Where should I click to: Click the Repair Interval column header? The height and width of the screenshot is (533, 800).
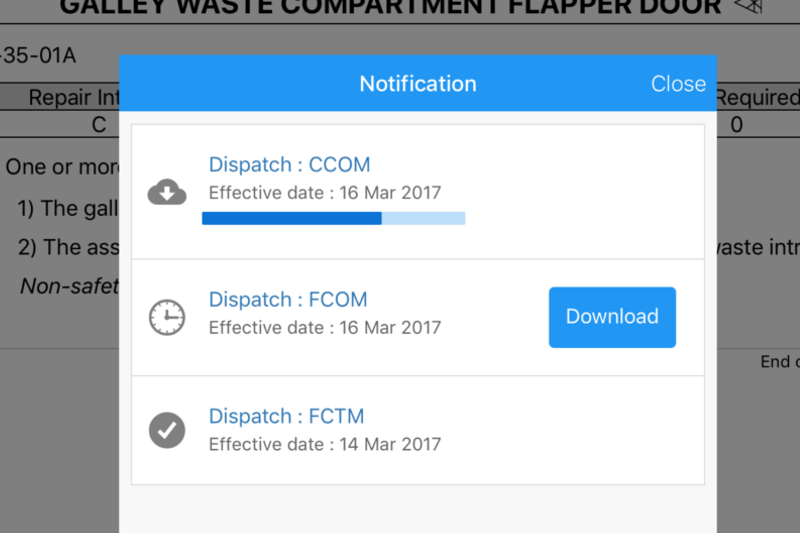[73, 97]
